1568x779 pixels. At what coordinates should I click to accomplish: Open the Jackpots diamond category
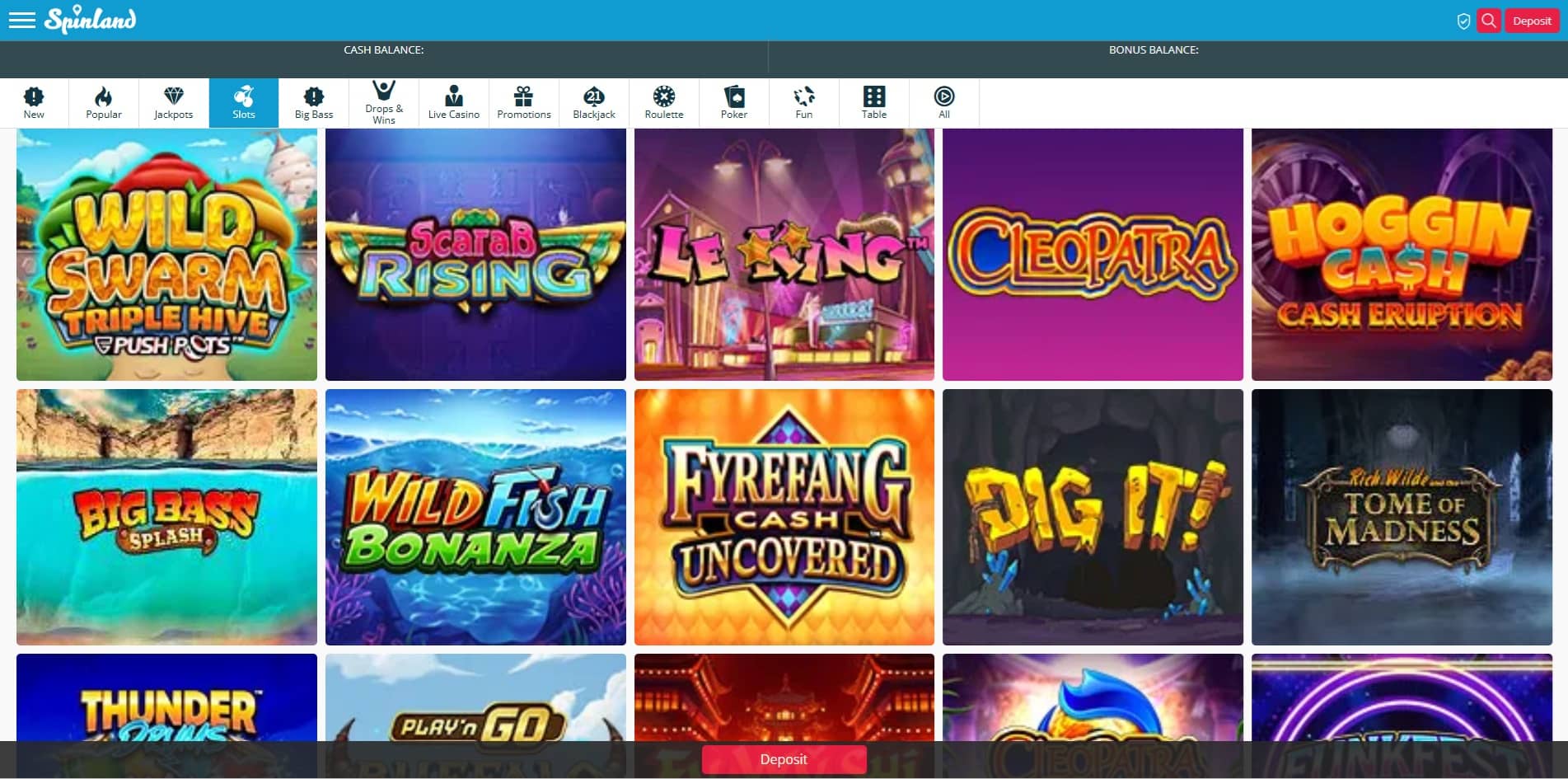tap(173, 103)
